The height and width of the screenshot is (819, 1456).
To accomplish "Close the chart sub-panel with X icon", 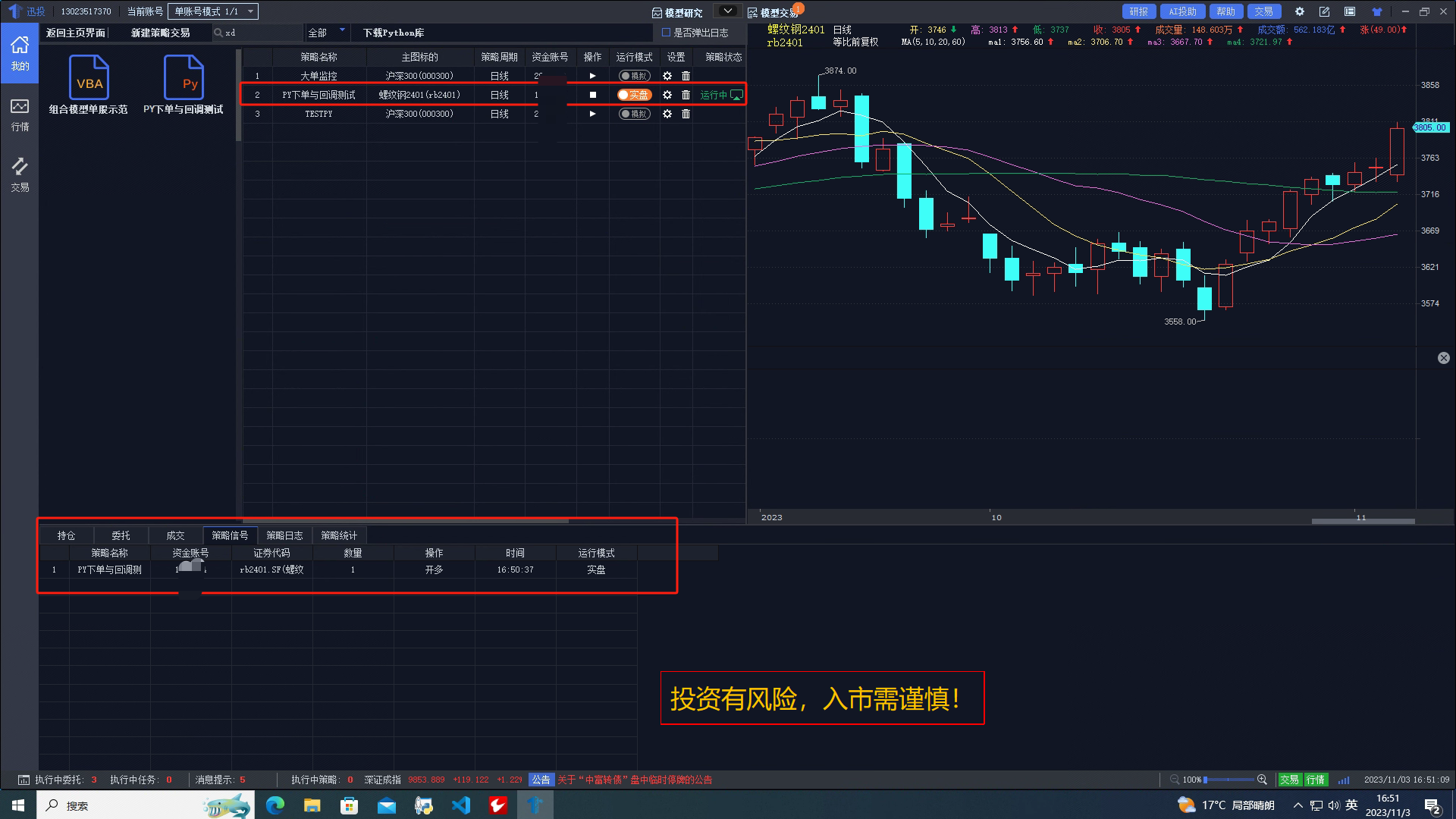I will [1444, 358].
